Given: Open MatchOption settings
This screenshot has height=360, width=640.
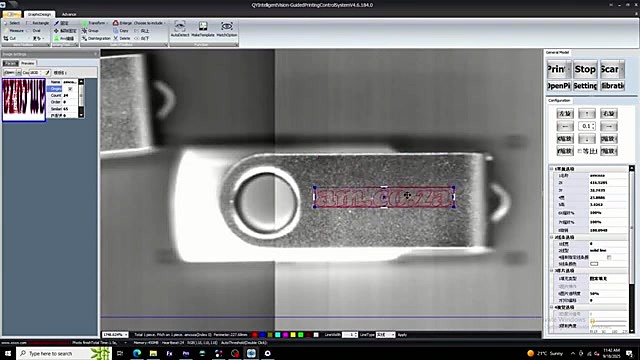Looking at the screenshot, I should click(x=227, y=29).
